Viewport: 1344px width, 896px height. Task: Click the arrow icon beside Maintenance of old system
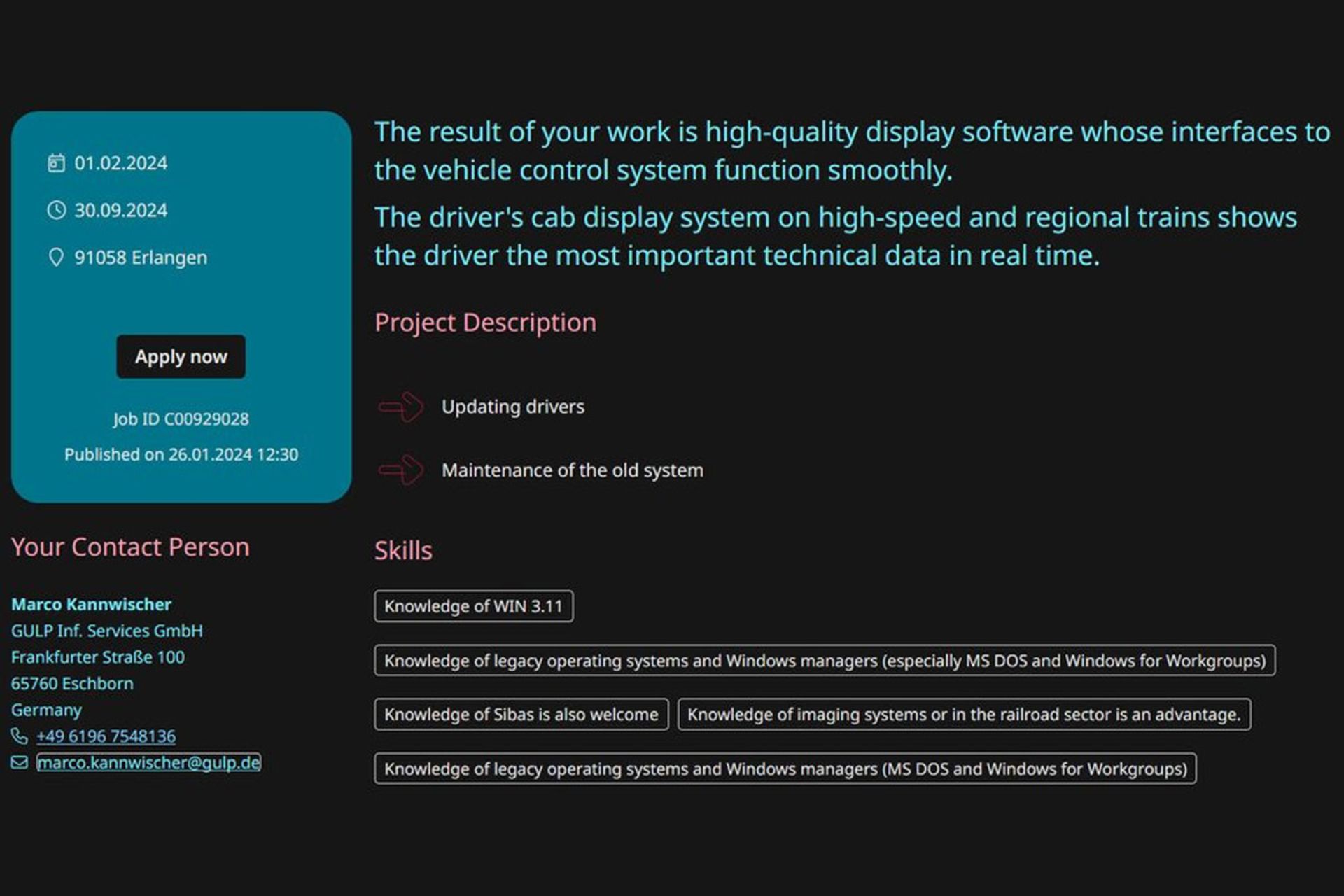click(401, 470)
